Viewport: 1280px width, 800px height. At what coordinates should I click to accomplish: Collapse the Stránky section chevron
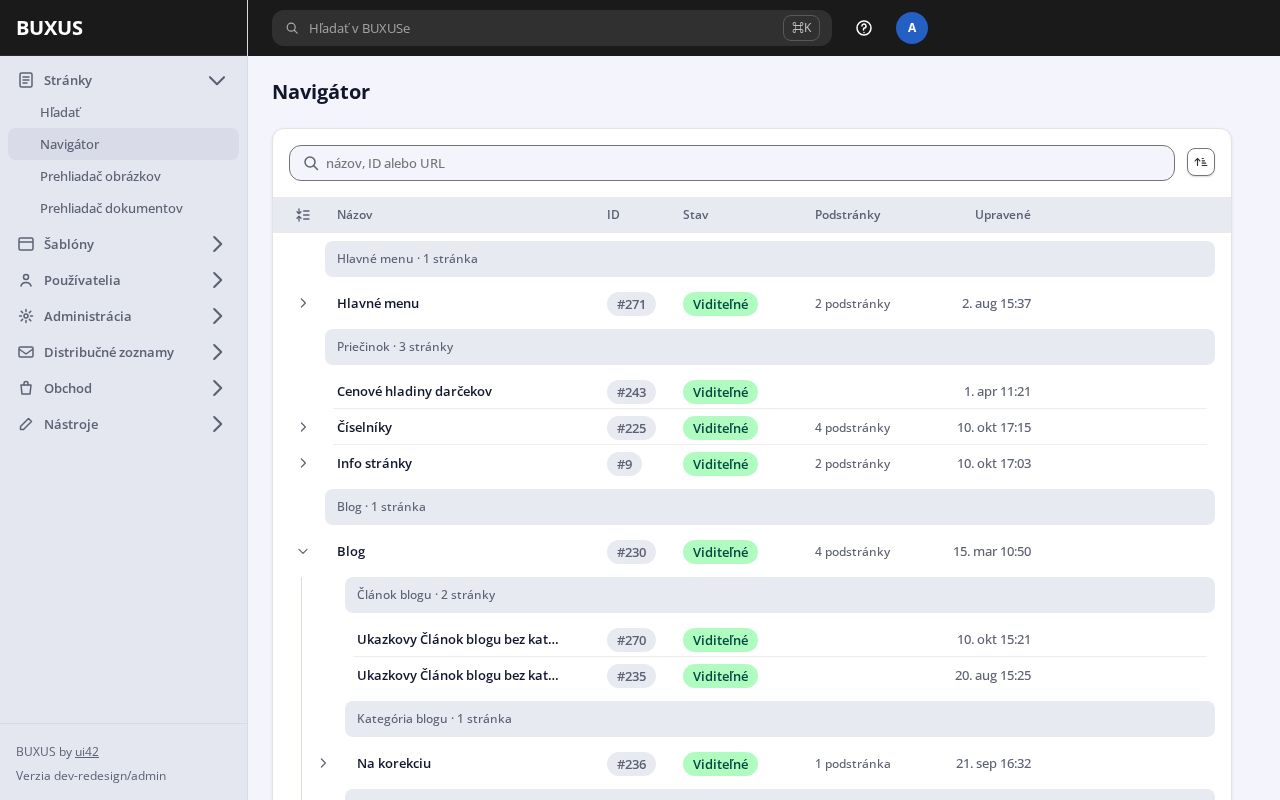pos(217,80)
